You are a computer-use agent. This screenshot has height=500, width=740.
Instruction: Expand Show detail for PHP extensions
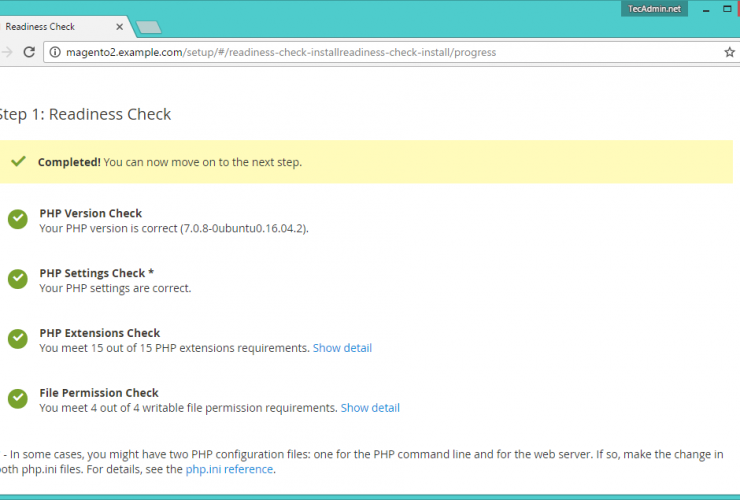342,348
